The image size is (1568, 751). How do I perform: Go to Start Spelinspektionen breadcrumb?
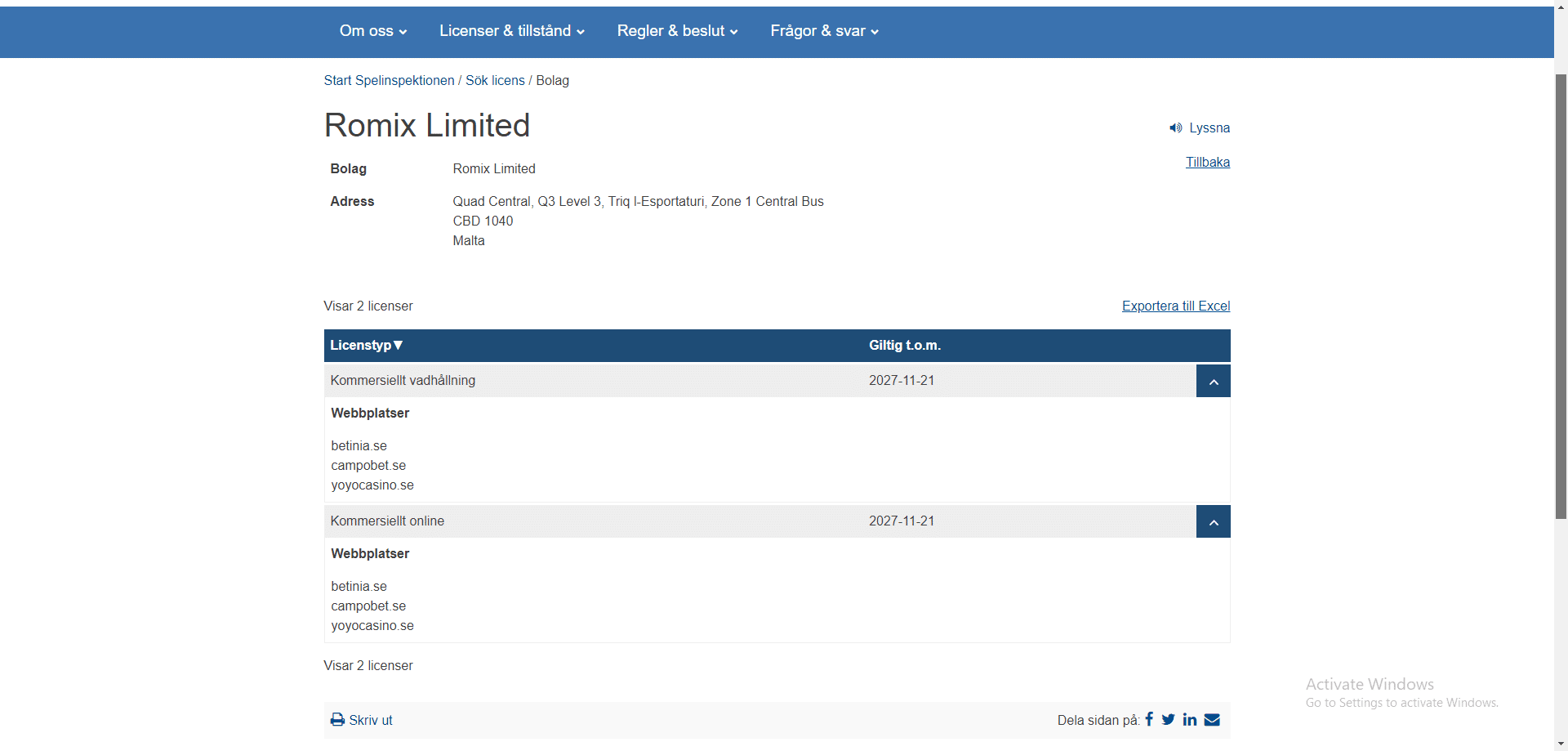coord(389,81)
